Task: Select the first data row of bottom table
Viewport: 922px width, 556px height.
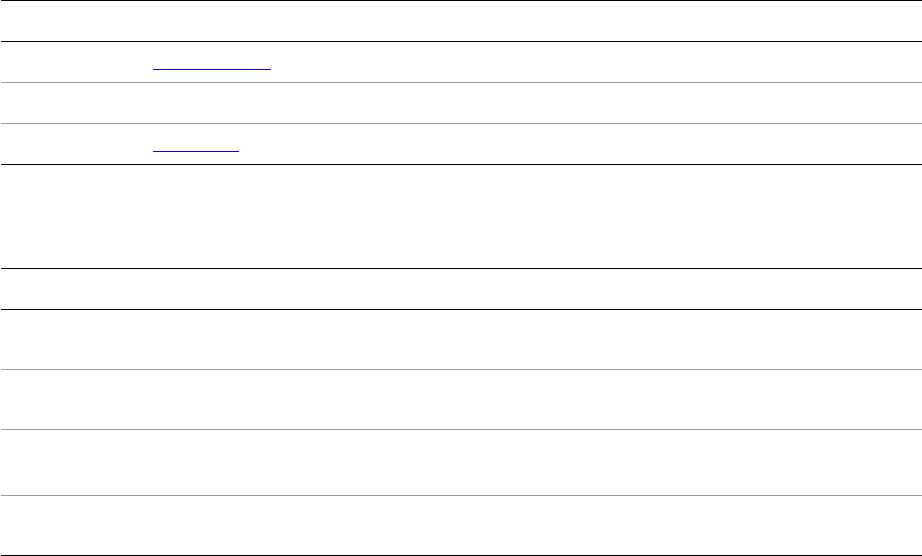Action: (460, 339)
